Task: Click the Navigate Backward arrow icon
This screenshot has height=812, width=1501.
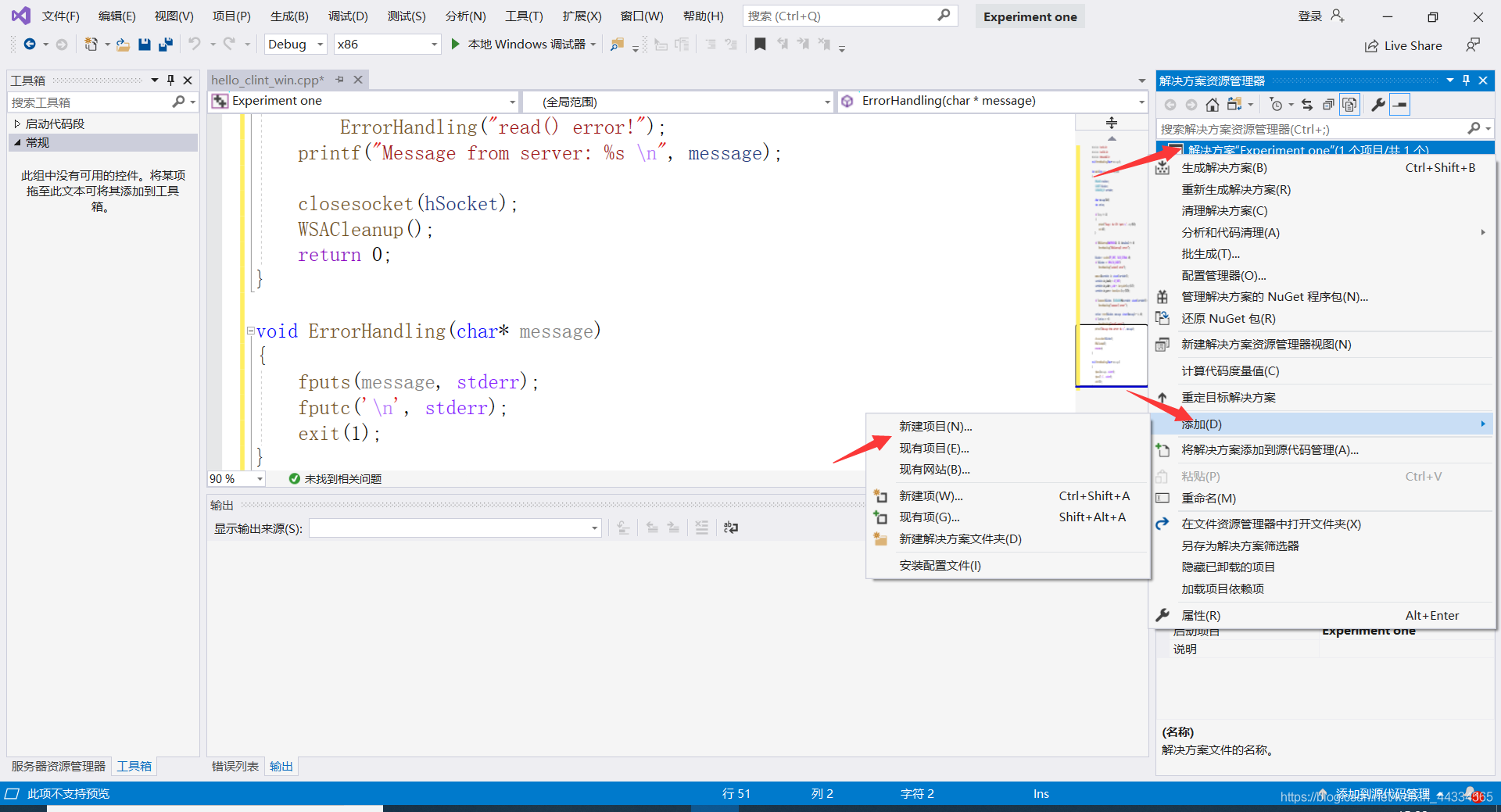Action: (x=30, y=45)
